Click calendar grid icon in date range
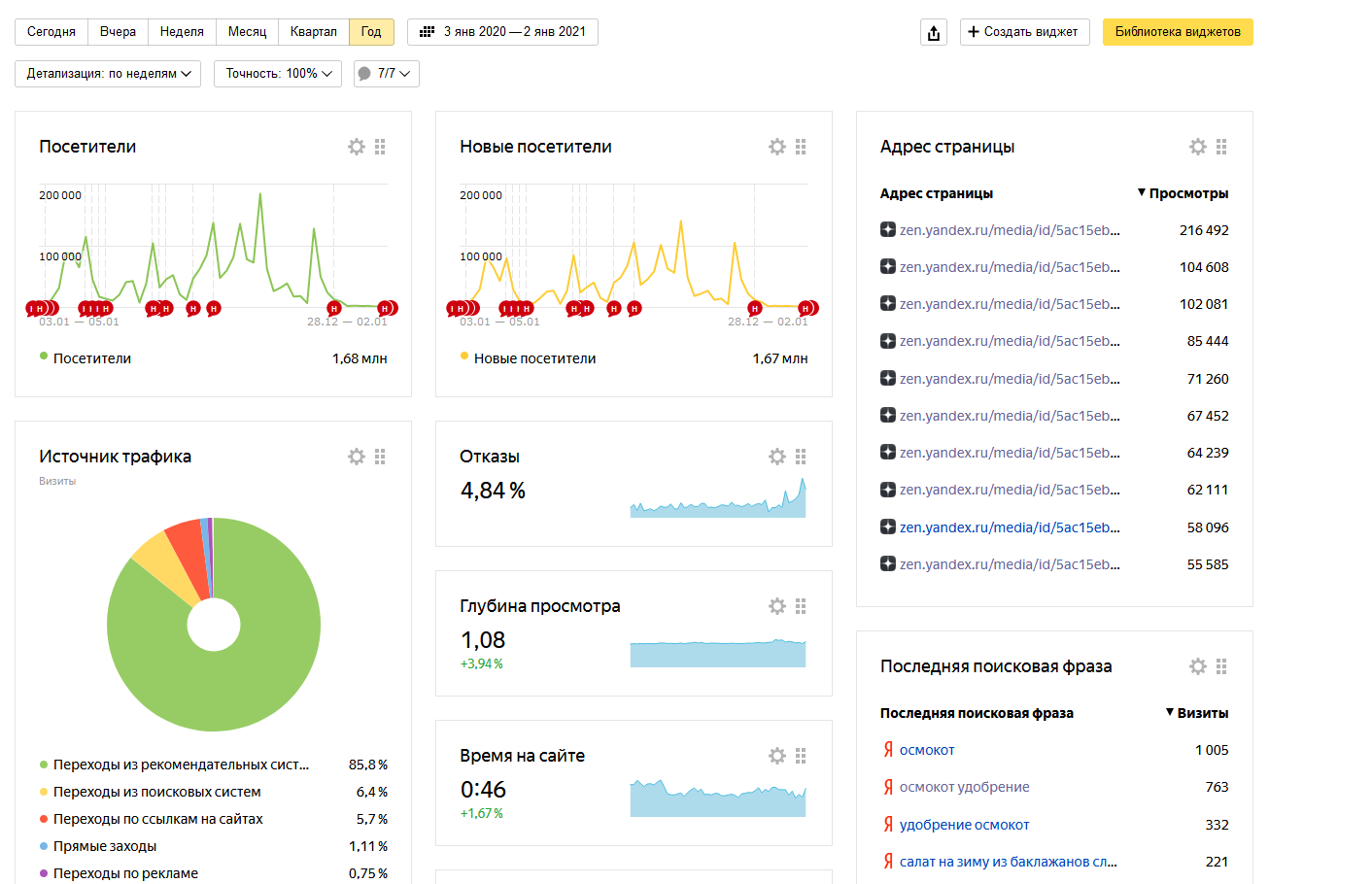Image resolution: width=1372 pixels, height=884 pixels. 427,32
